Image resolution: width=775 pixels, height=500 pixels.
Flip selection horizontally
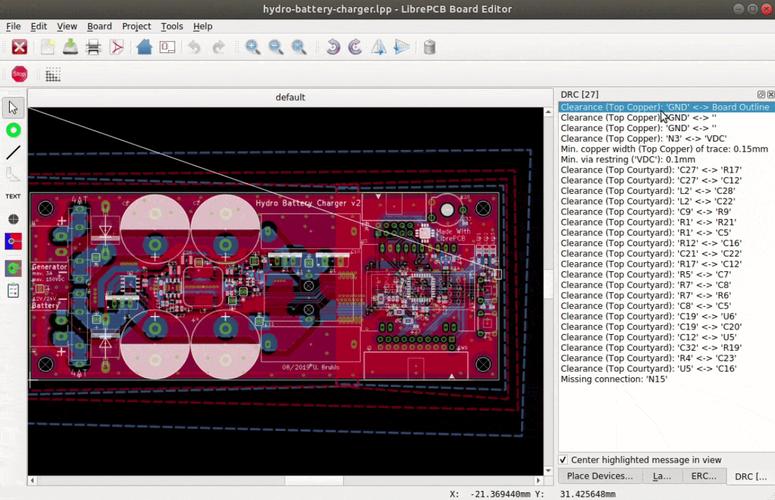(379, 47)
